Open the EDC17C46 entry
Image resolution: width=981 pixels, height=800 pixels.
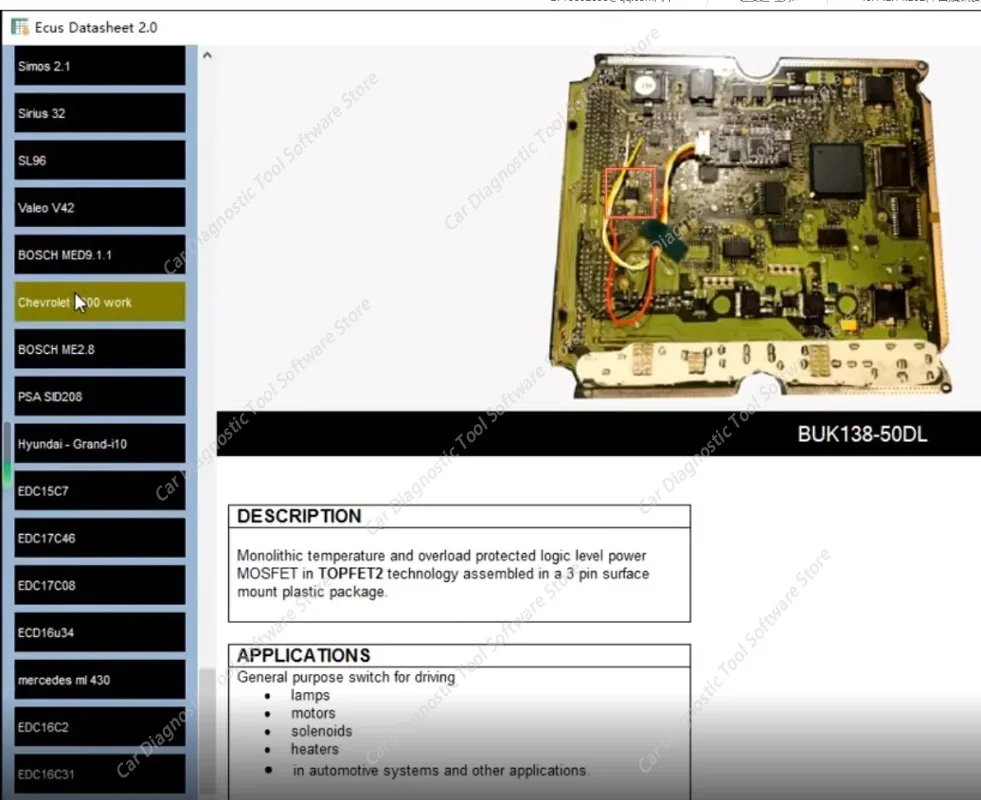[100, 538]
